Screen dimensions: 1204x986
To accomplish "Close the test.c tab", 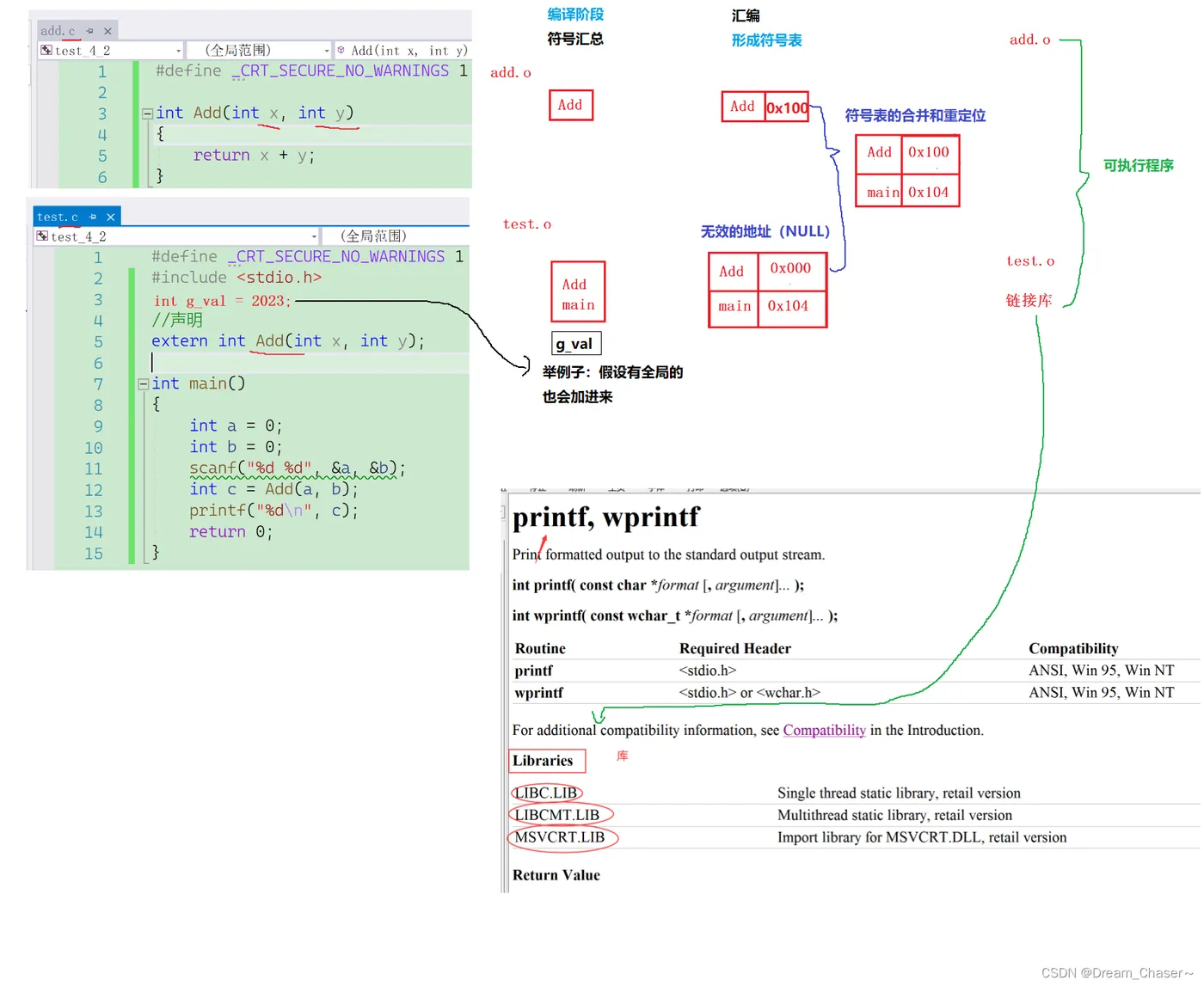I will click(110, 217).
